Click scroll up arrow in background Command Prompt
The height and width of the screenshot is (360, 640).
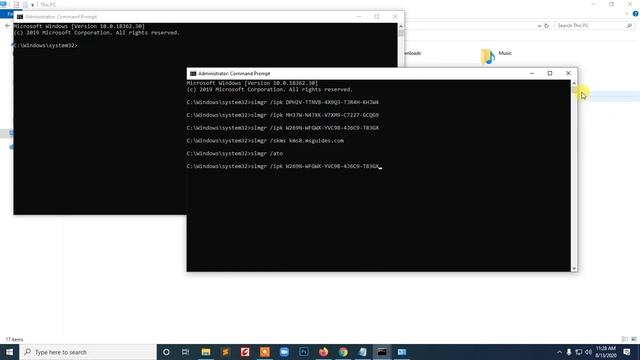[401, 26]
